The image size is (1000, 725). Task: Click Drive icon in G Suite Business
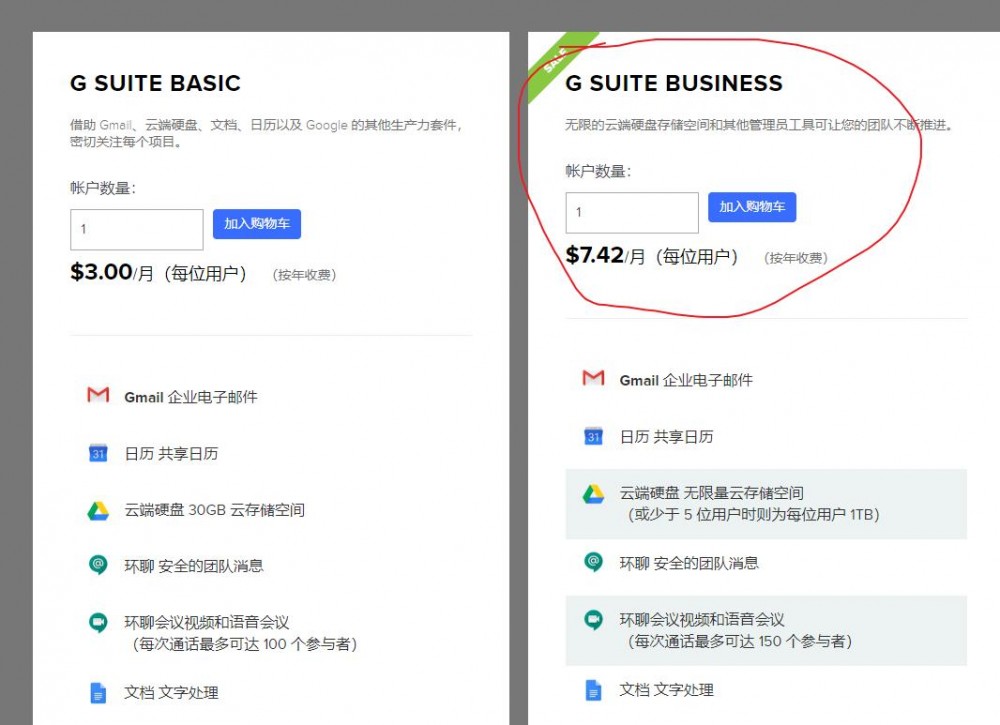click(x=593, y=494)
